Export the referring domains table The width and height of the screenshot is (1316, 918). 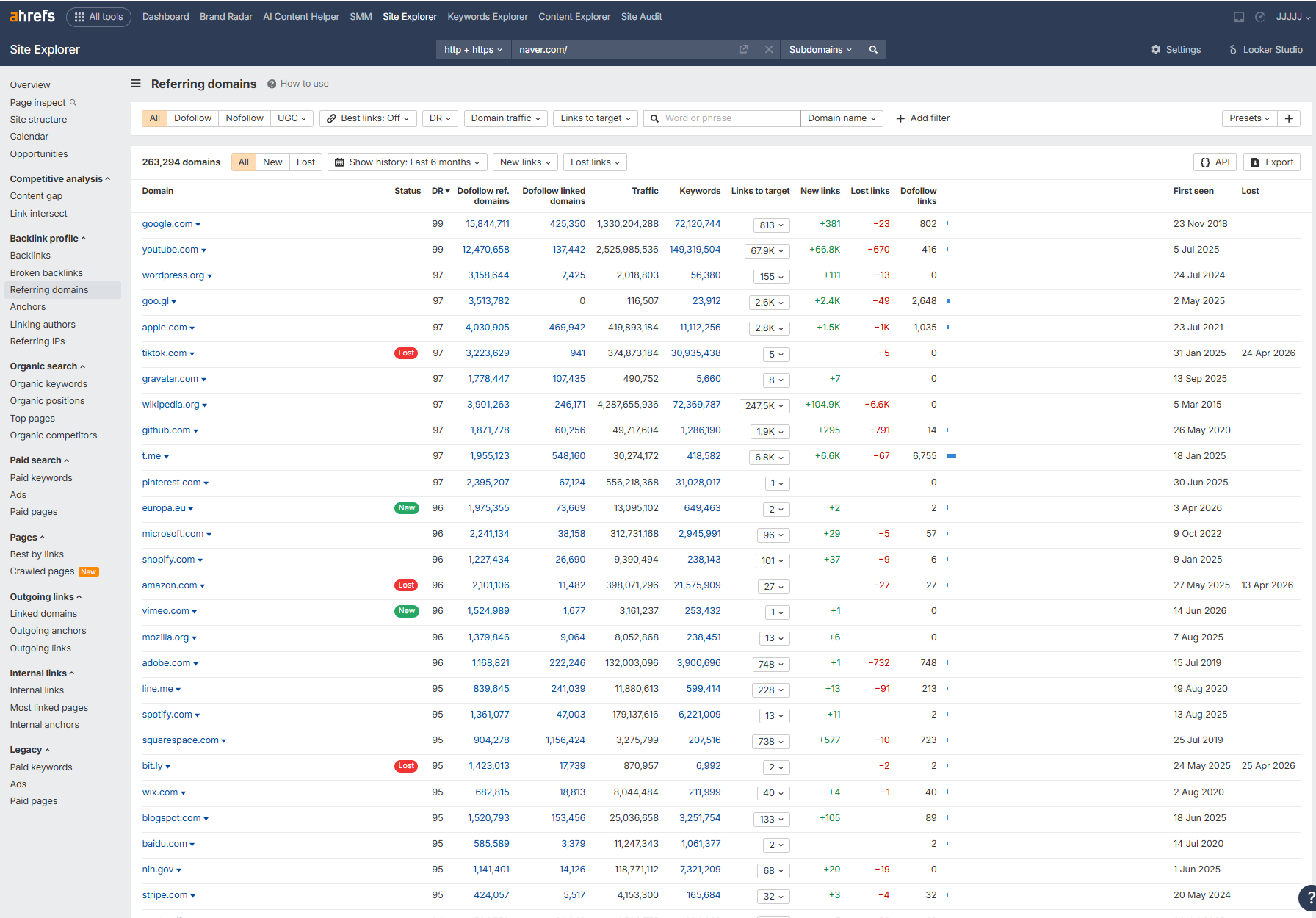click(1272, 162)
